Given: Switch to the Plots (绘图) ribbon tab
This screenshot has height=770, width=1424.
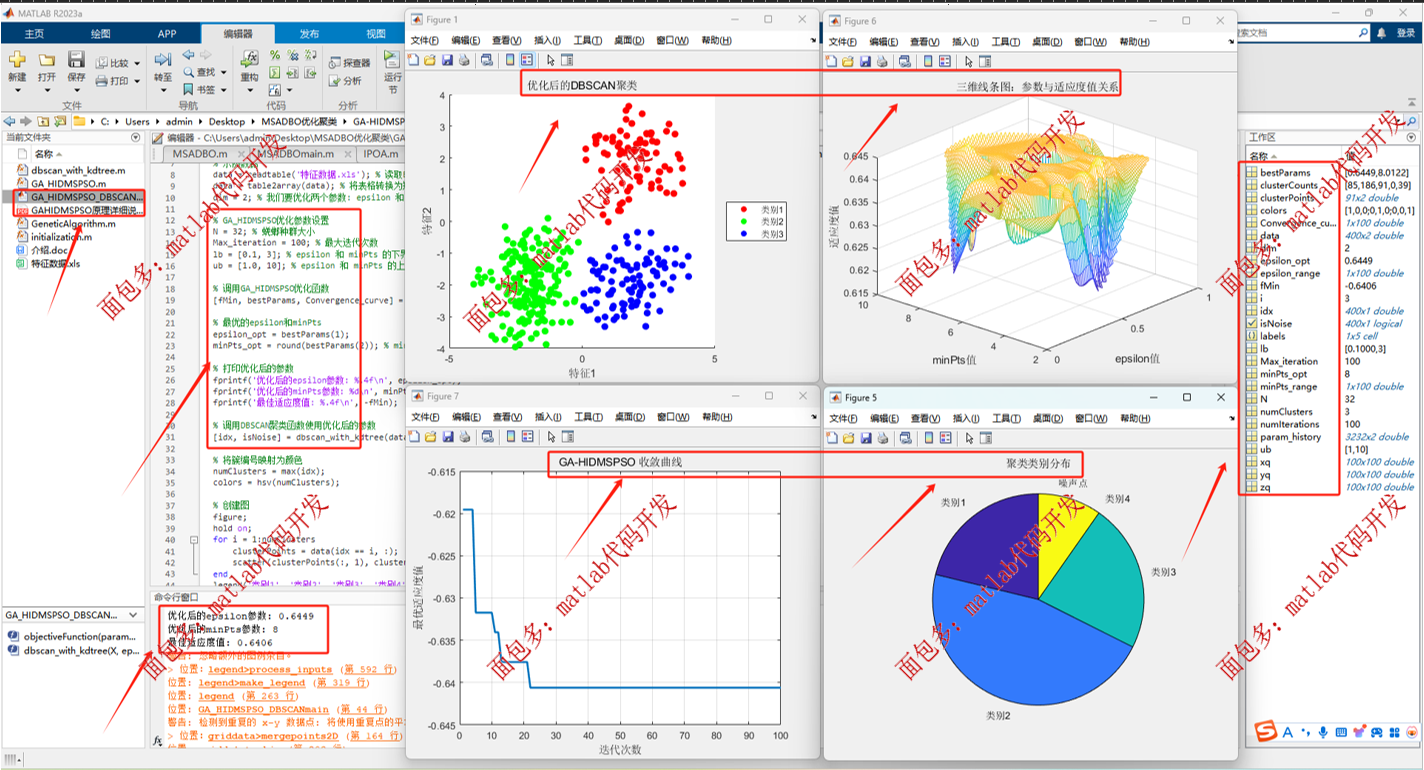Looking at the screenshot, I should [x=101, y=34].
